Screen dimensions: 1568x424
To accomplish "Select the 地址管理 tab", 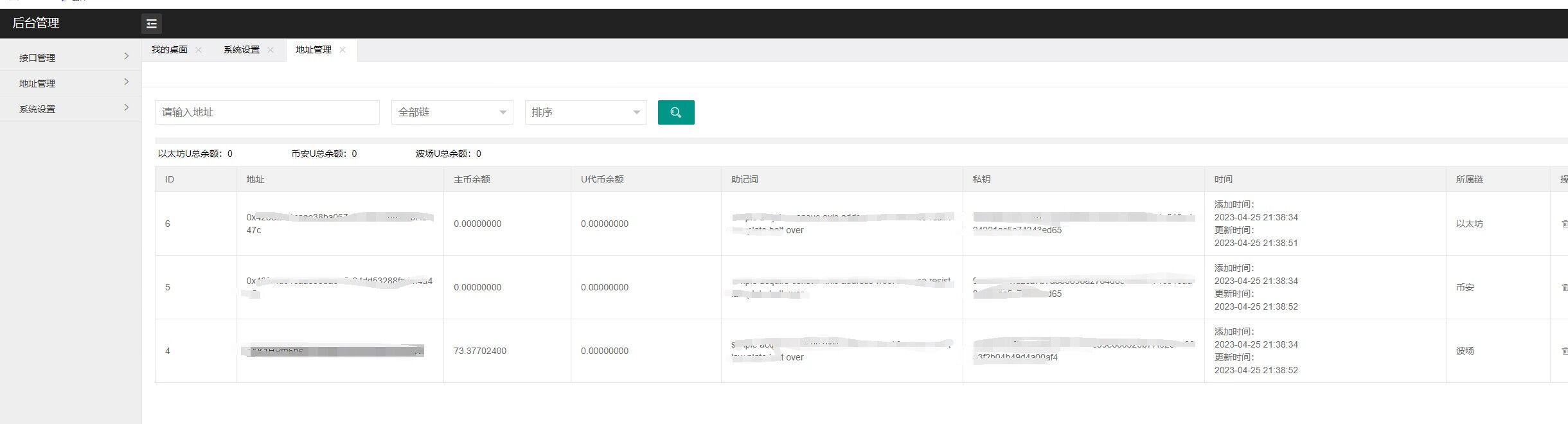I will pos(314,50).
